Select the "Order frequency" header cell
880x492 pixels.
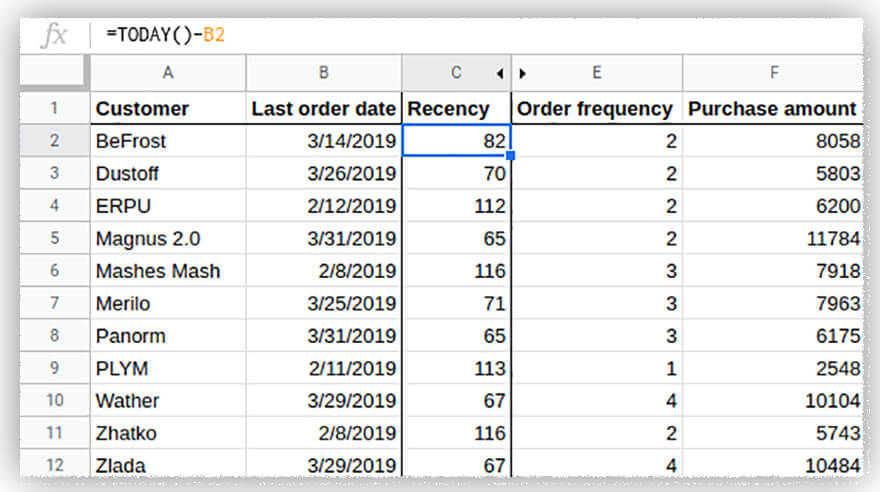(x=596, y=109)
